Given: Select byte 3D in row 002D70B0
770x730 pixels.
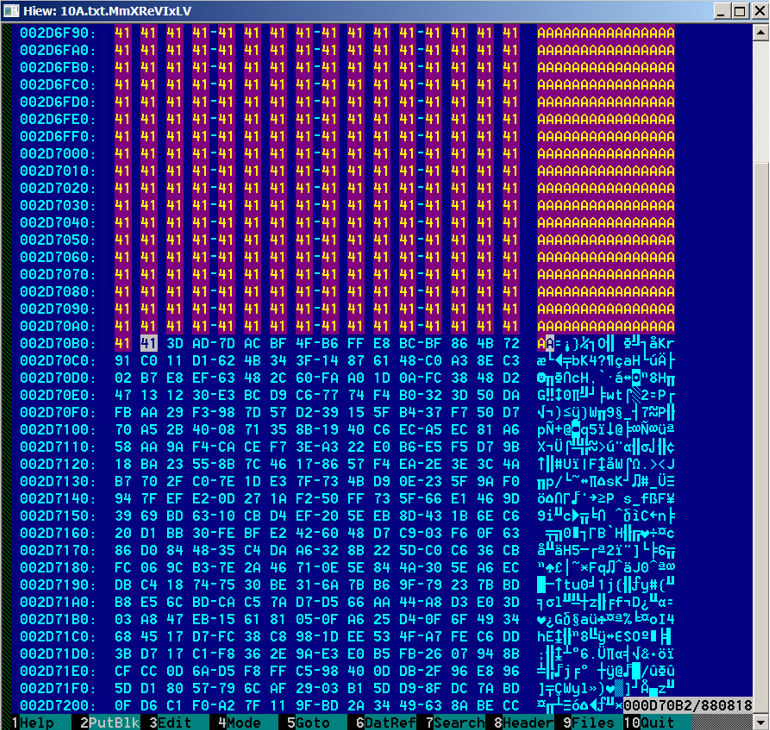Looking at the screenshot, I should pyautogui.click(x=174, y=343).
